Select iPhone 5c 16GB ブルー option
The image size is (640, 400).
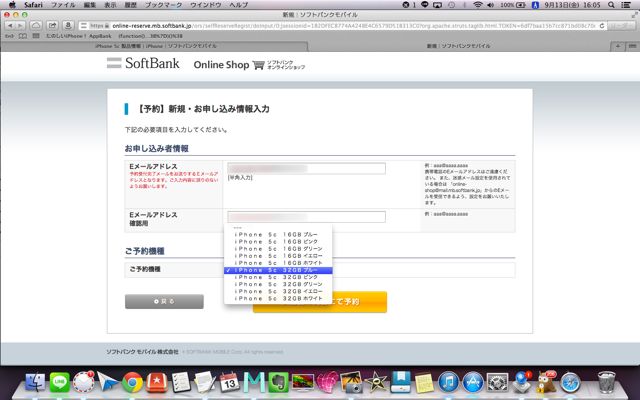click(x=278, y=235)
